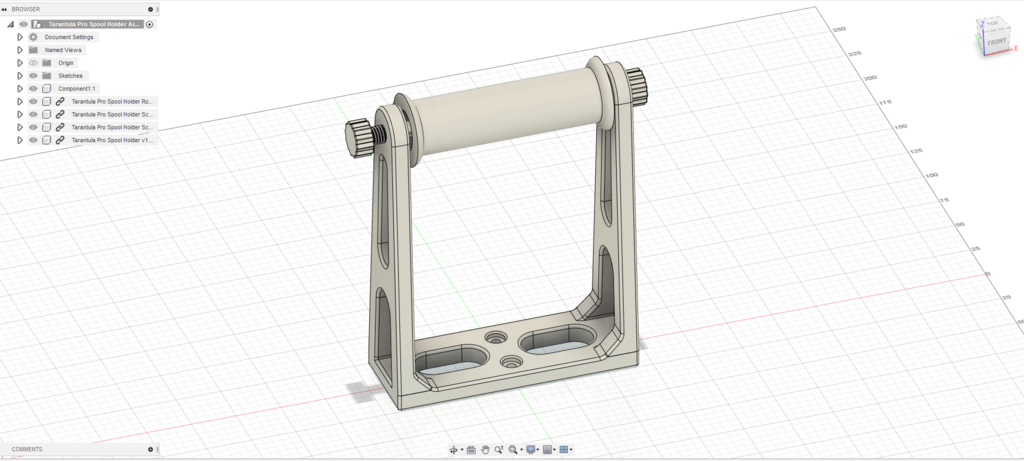Viewport: 1024px width, 461px height.
Task: Toggle visibility of Component1:1
Action: click(33, 89)
